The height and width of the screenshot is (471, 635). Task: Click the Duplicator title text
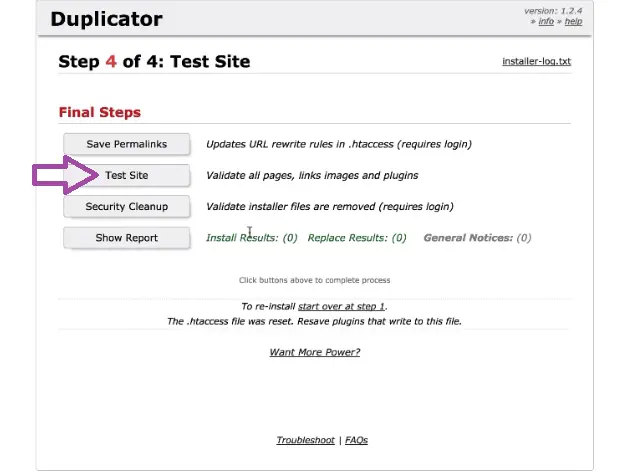107,19
